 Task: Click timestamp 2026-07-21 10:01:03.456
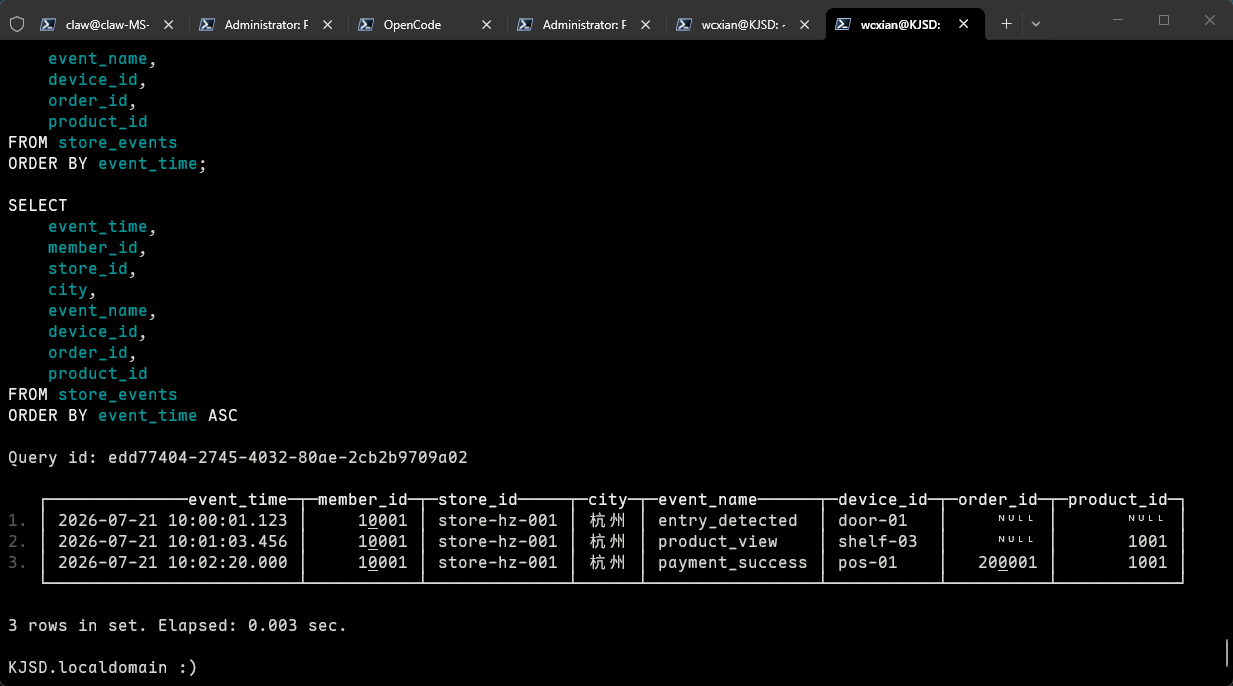pos(173,541)
